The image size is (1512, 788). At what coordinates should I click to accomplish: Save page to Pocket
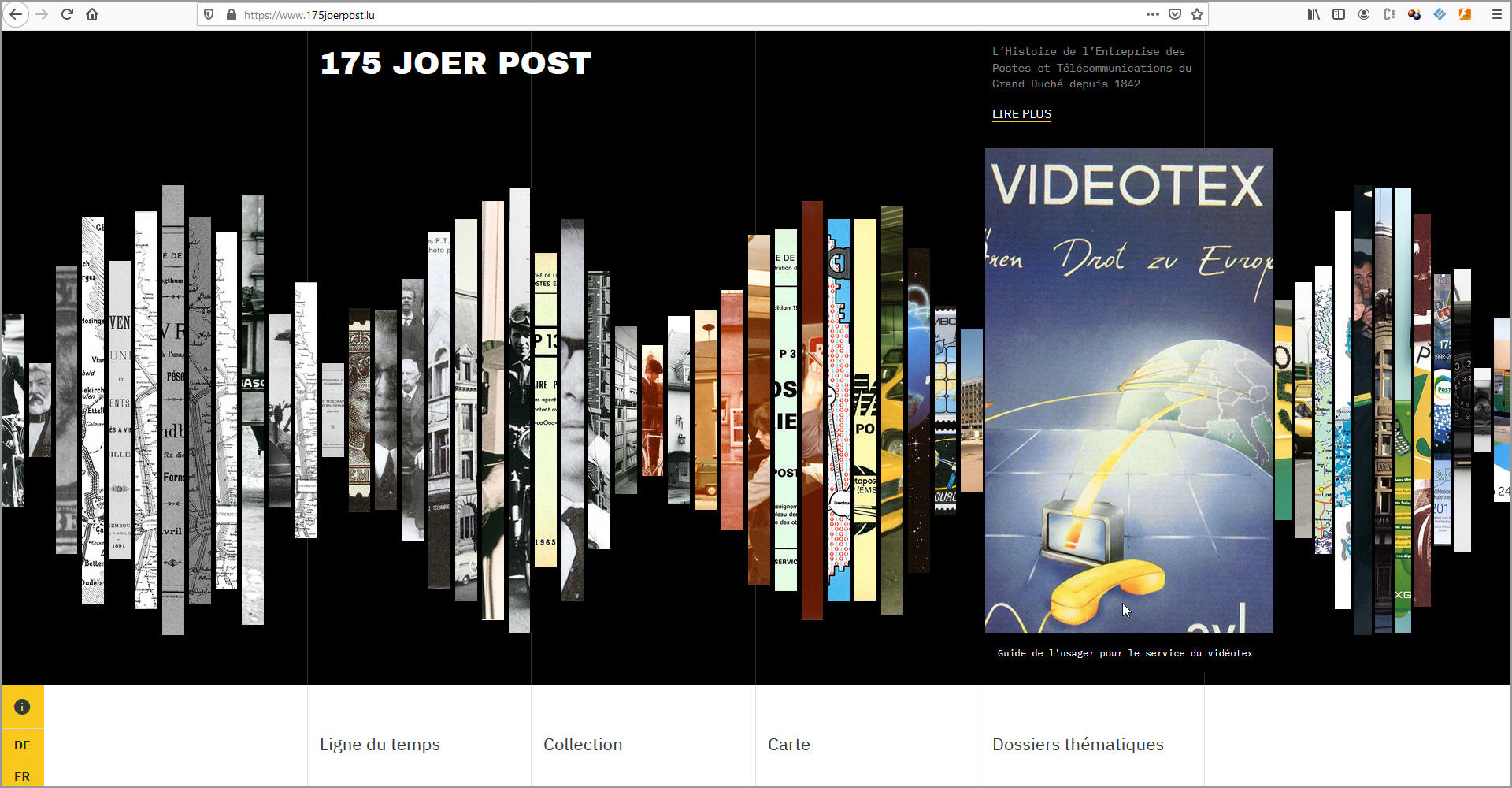coord(1175,14)
